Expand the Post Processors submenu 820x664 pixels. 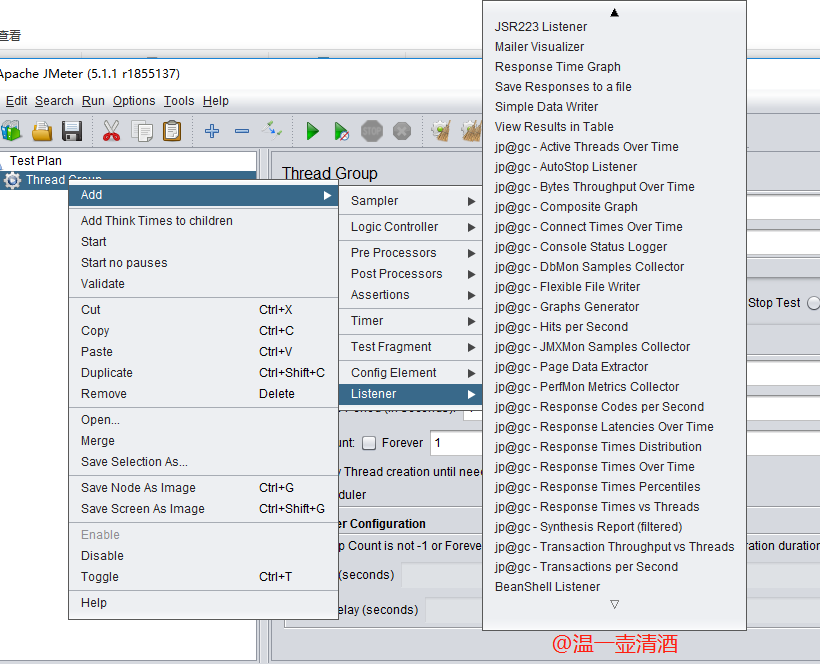tap(411, 274)
